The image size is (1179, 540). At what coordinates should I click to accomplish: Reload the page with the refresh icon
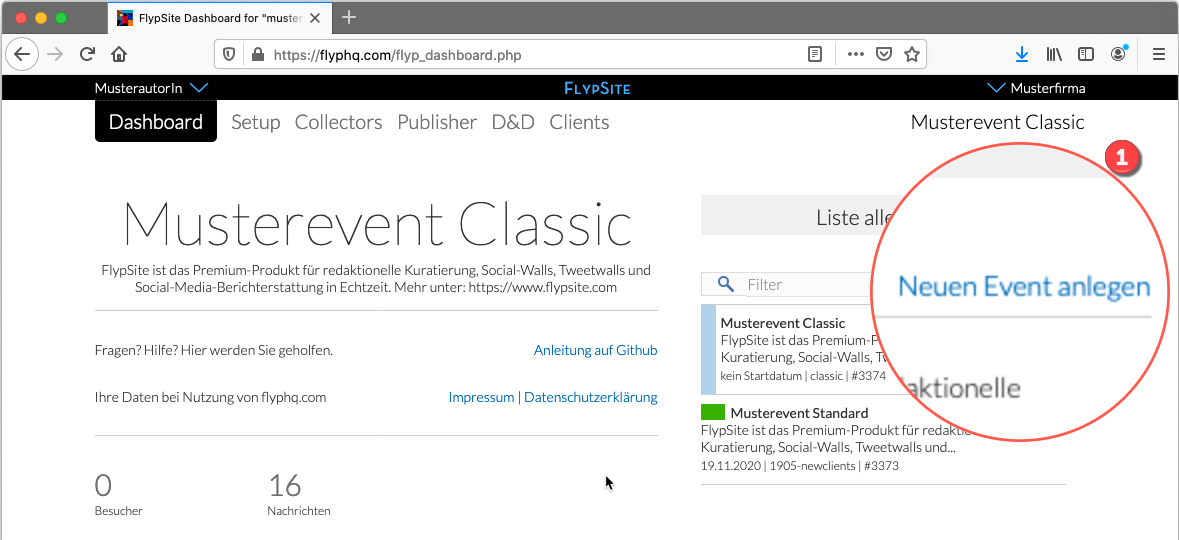(x=87, y=54)
